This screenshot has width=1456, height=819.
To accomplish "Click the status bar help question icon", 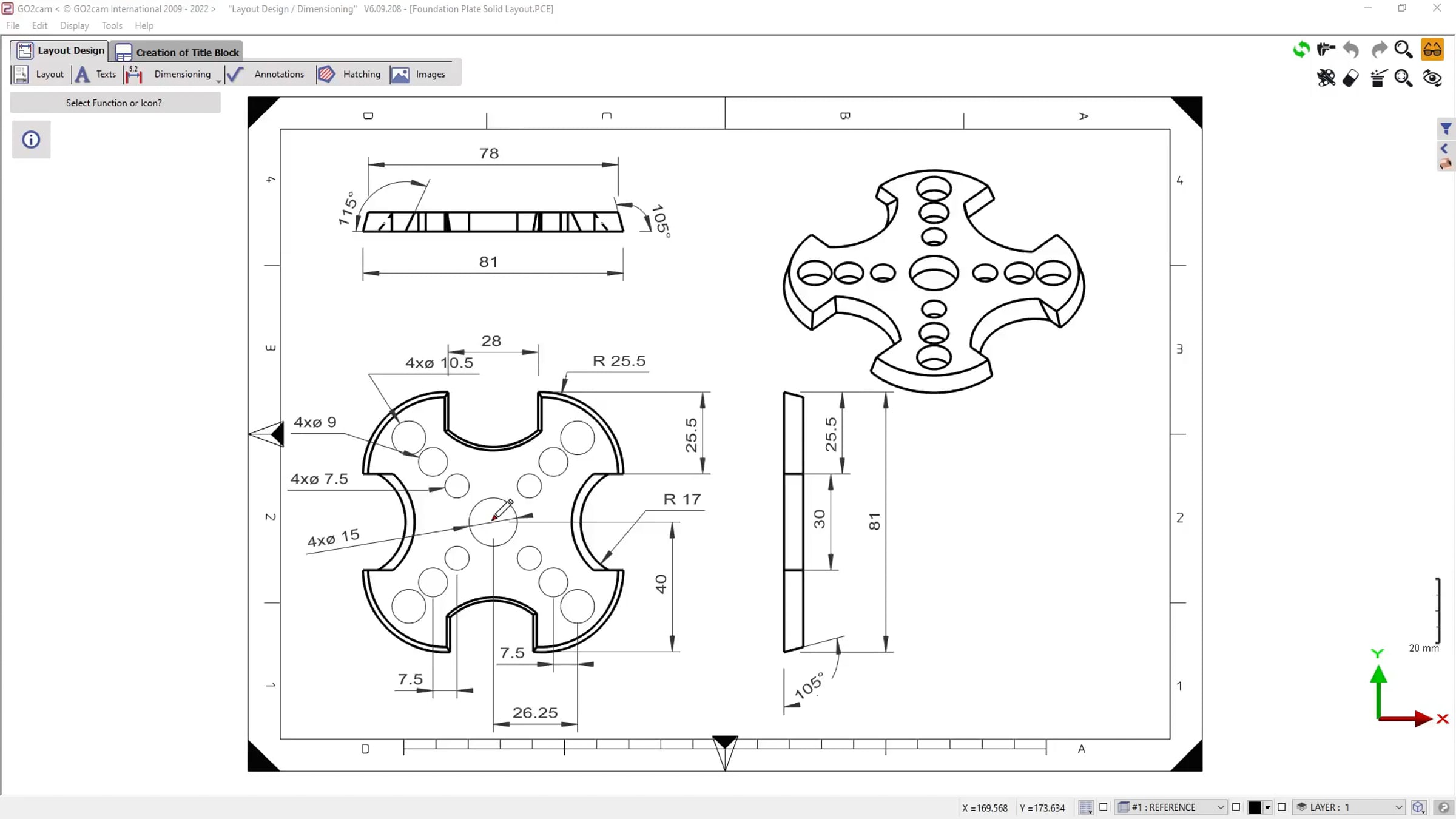I will point(1444,807).
